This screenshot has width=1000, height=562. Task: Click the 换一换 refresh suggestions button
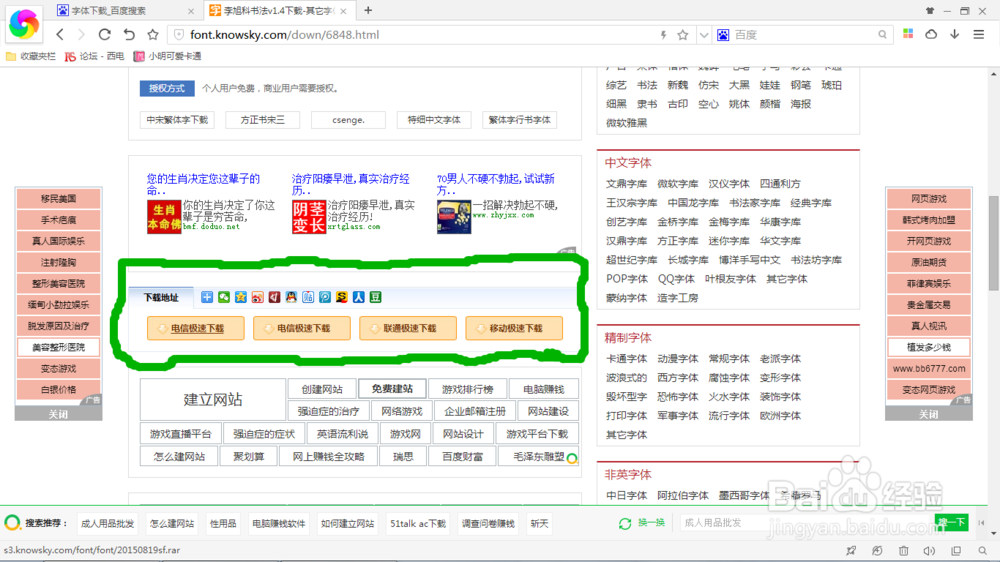click(x=642, y=523)
